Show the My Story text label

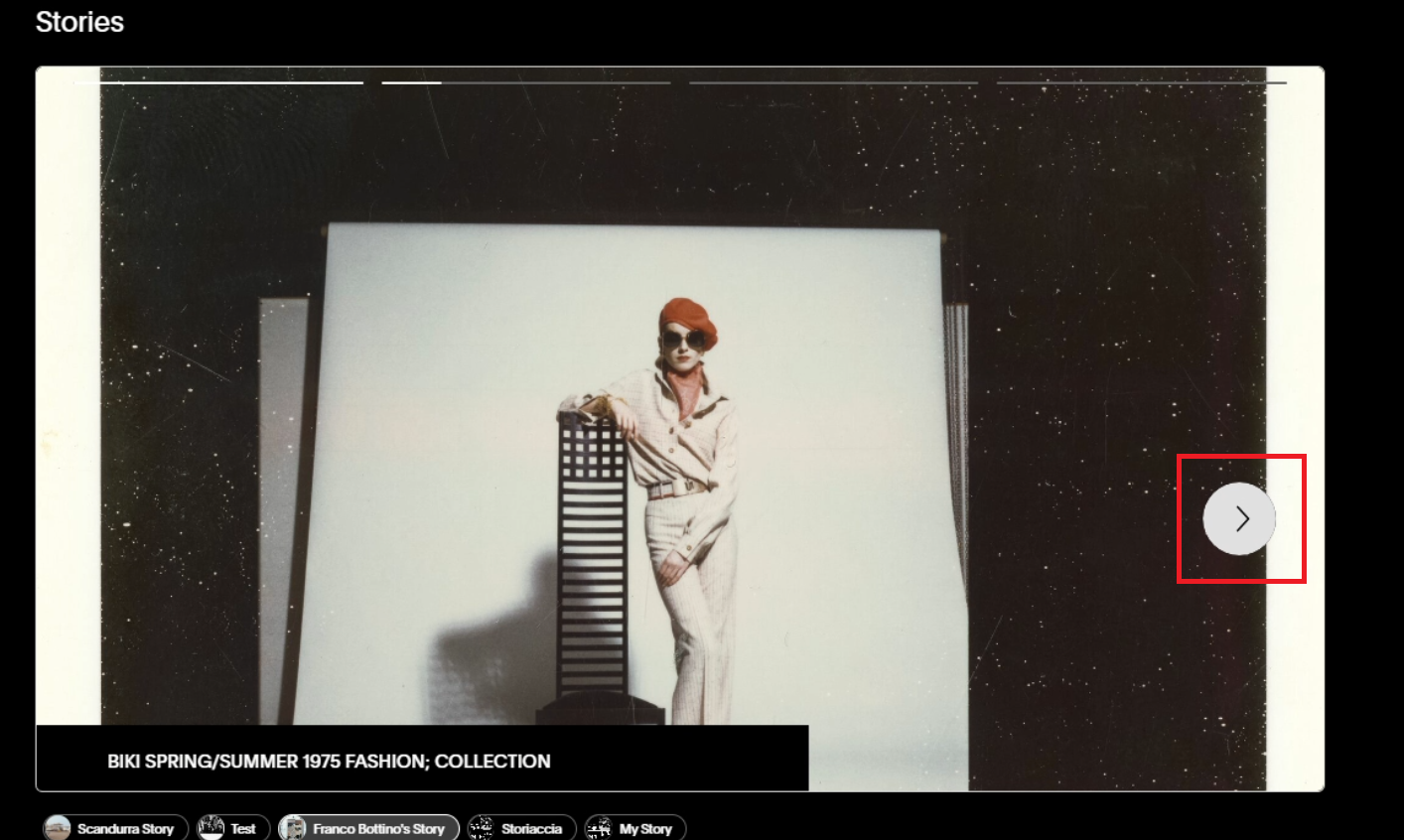coord(645,829)
